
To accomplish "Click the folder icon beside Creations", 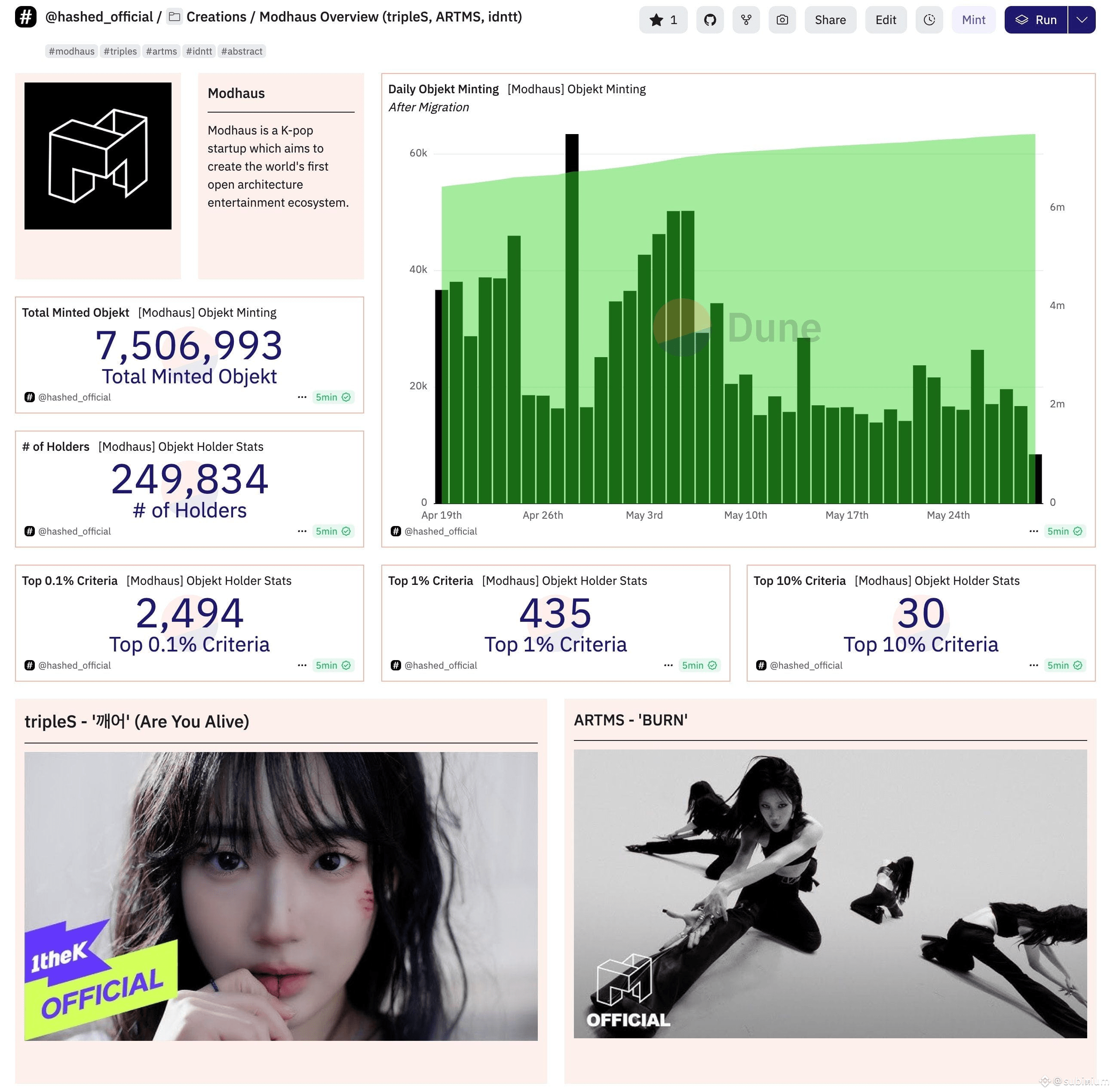I will click(175, 17).
